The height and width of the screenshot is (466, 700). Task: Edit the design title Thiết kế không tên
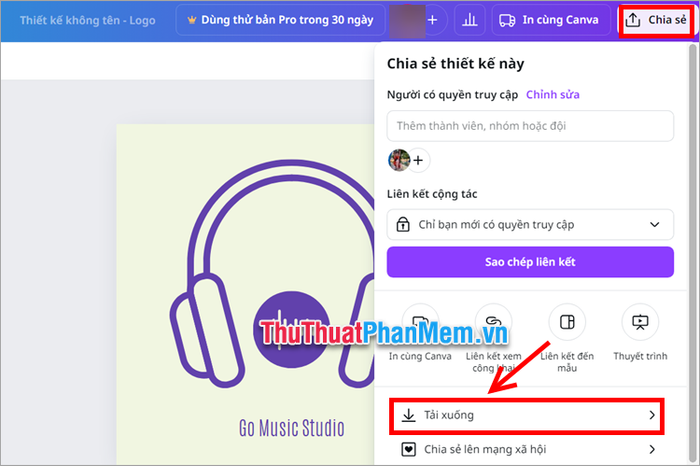pyautogui.click(x=88, y=21)
